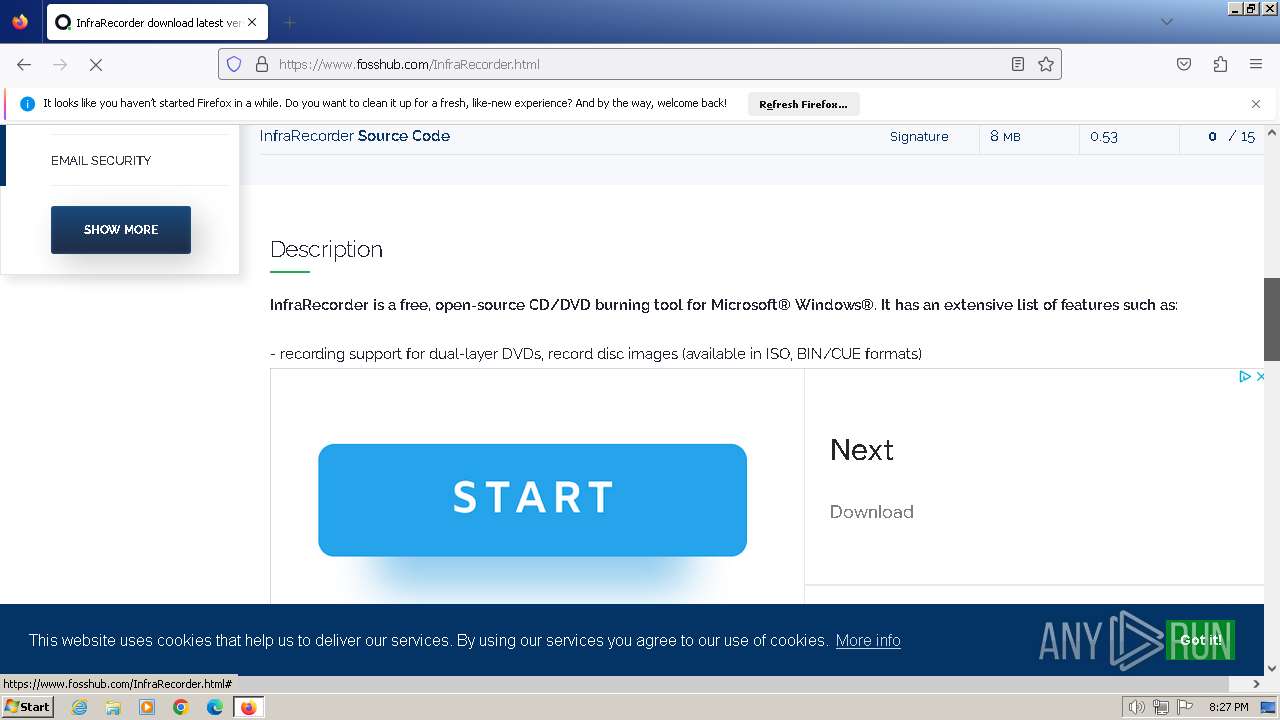
Task: Click the Firefox View icon
Action: pos(20,22)
